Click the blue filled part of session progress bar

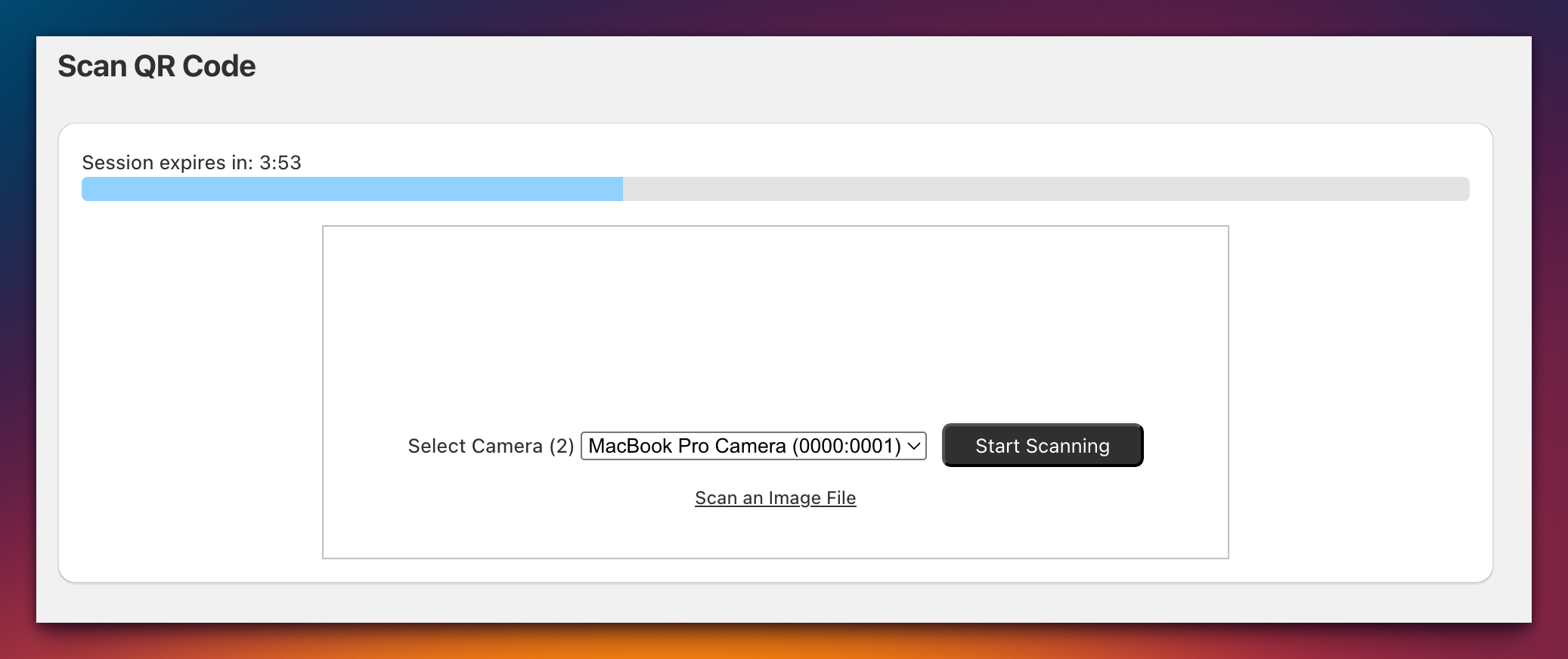[352, 189]
